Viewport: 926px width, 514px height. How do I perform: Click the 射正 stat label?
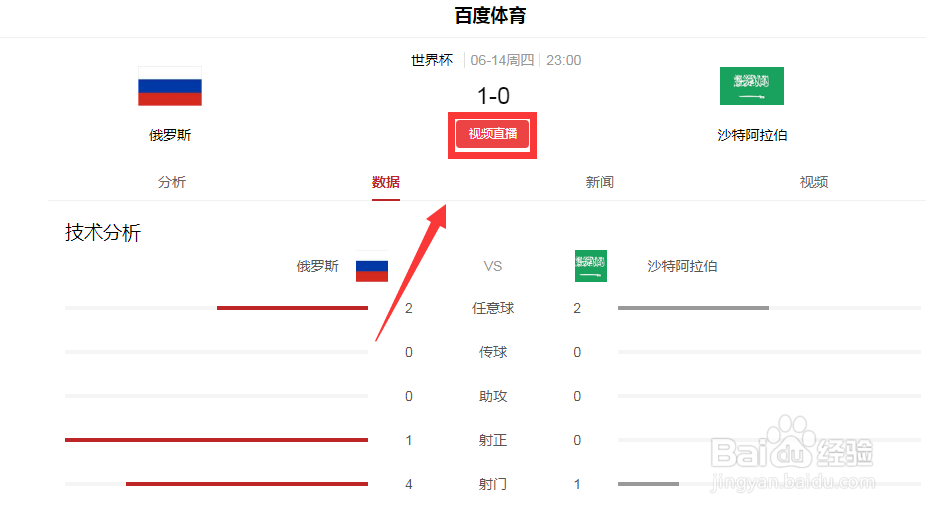point(493,441)
